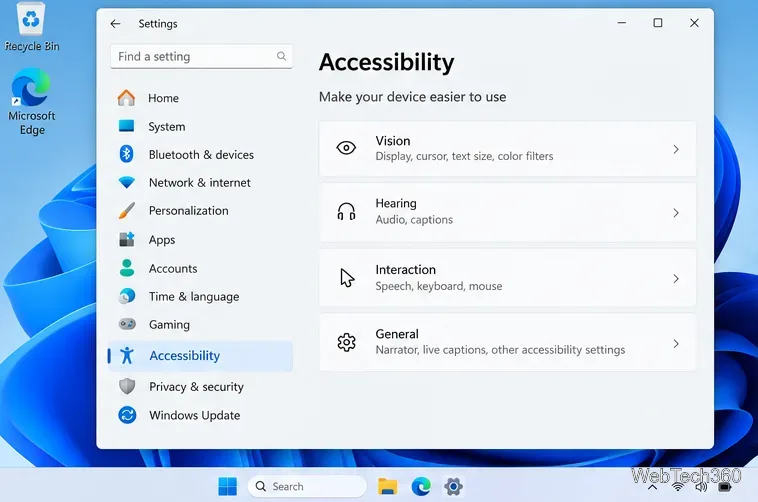Go back with the Settings back arrow
758x502 pixels.
pos(115,24)
